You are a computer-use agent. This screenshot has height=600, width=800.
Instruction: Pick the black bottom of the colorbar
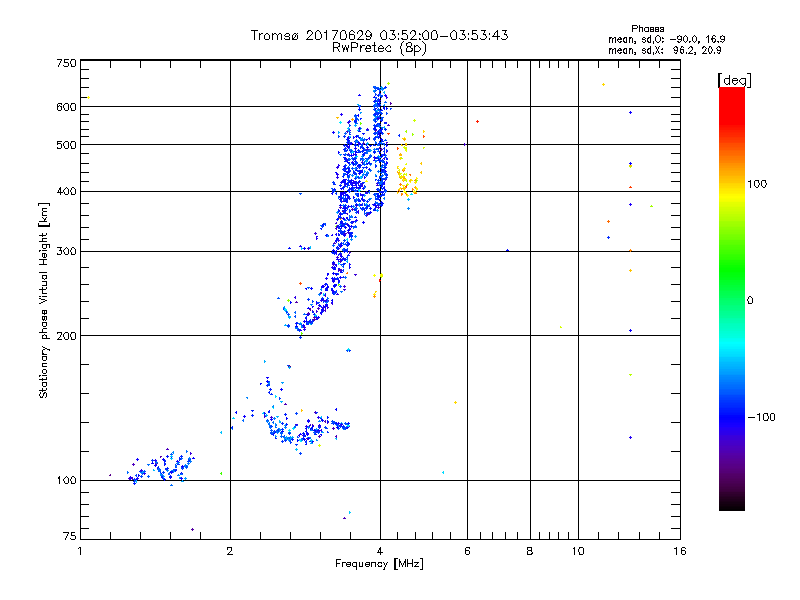731,505
